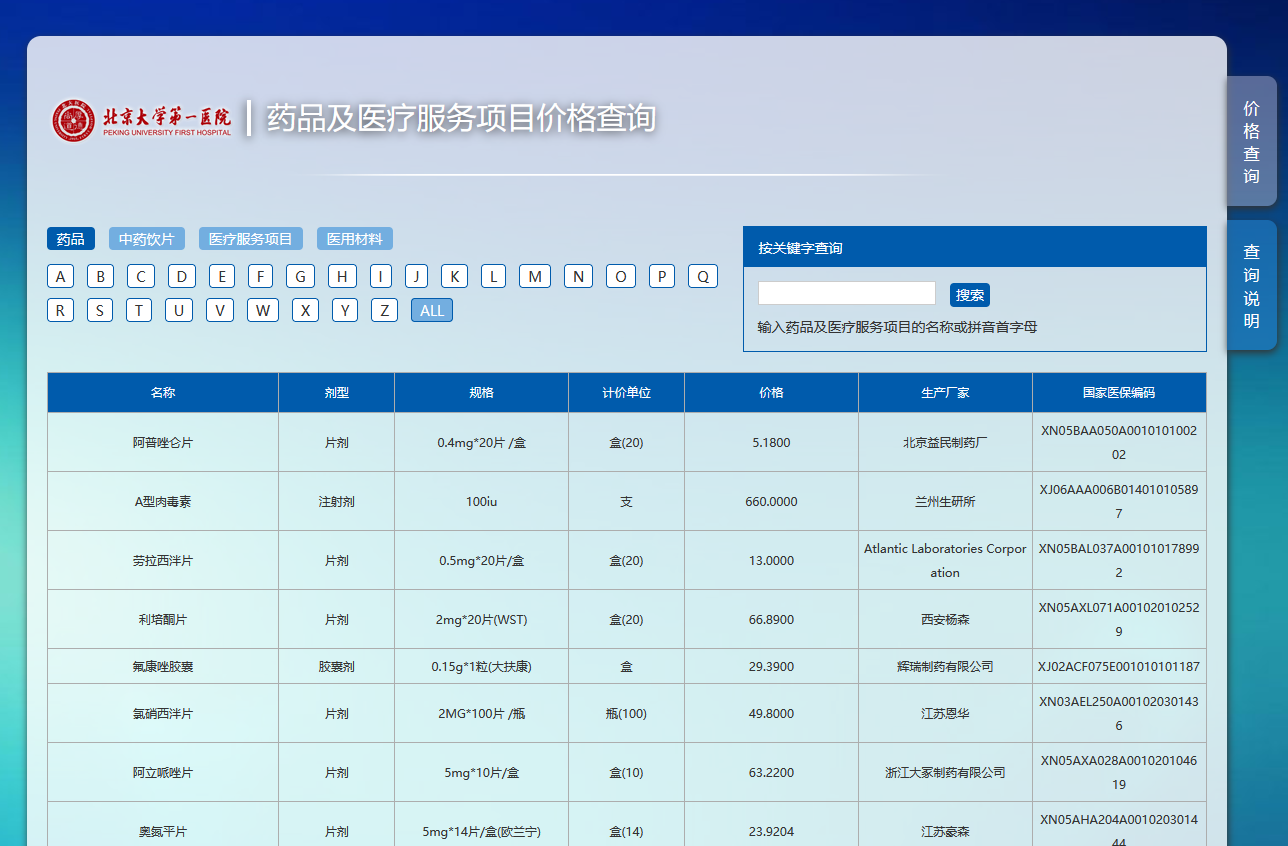This screenshot has height=846, width=1288.
Task: Select the A型肉毒素 drug name
Action: (163, 501)
